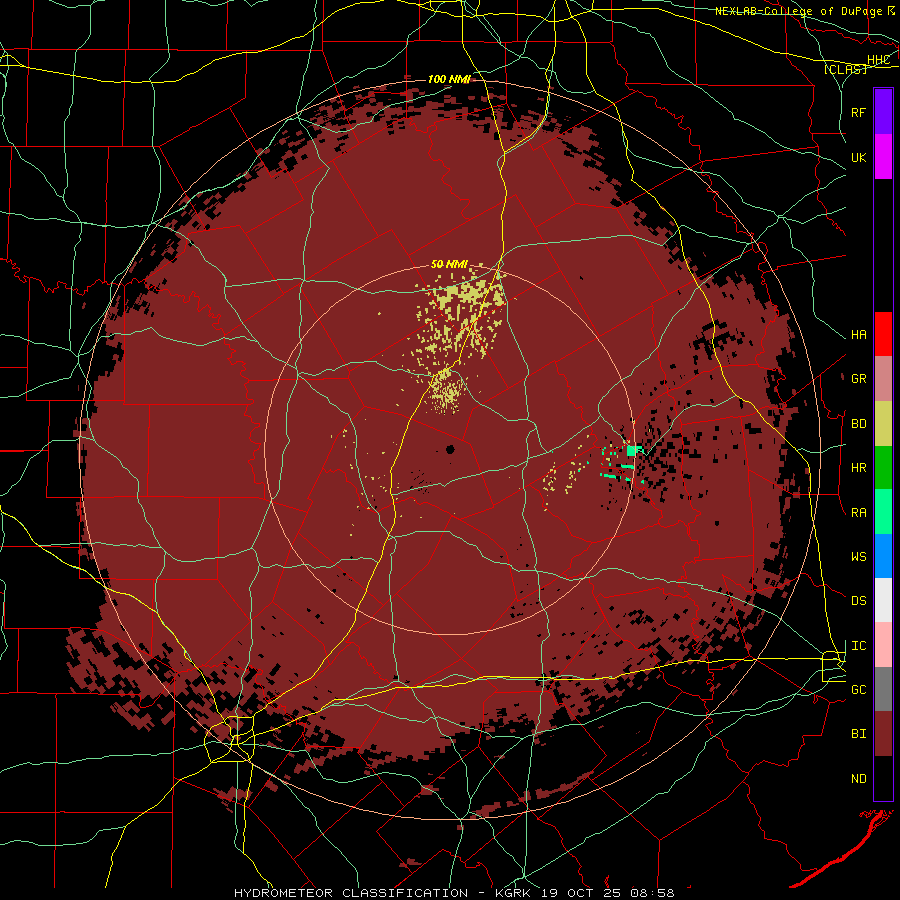Click the black radar site dot at center
900x900 pixels.
click(450, 449)
